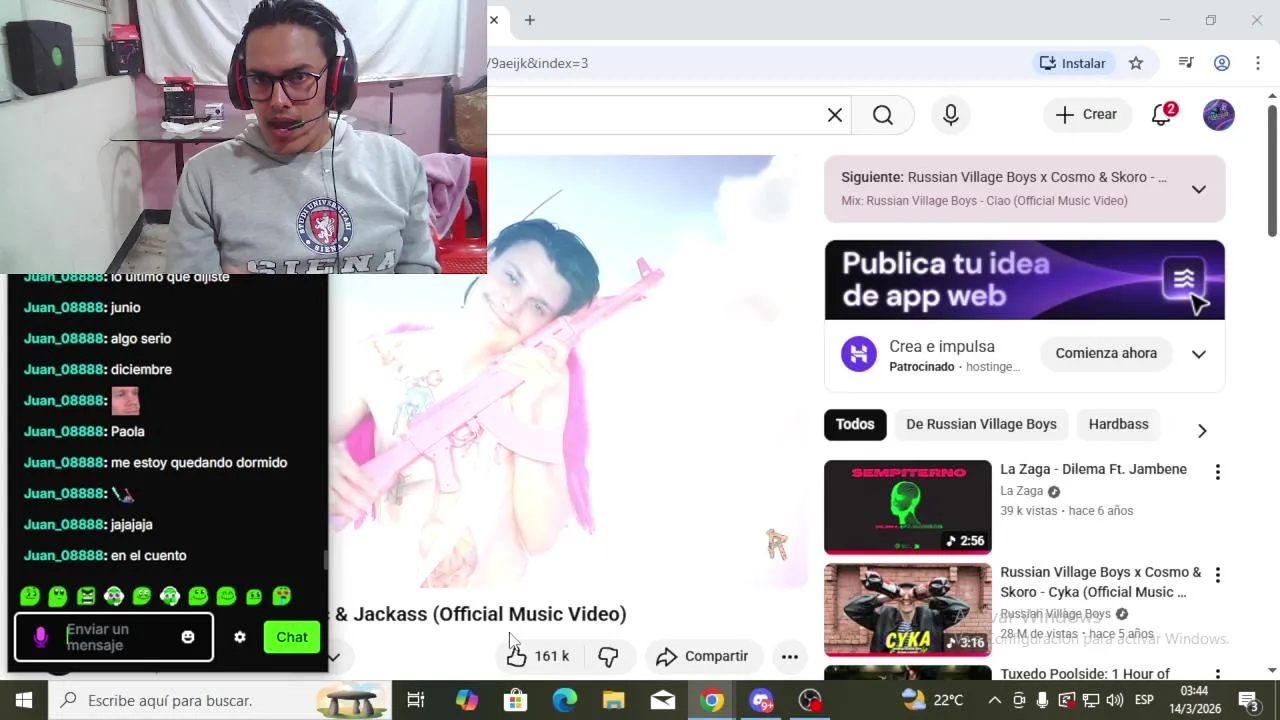1280x720 pixels.
Task: Dislike the video with thumbs down
Action: pyautogui.click(x=608, y=656)
